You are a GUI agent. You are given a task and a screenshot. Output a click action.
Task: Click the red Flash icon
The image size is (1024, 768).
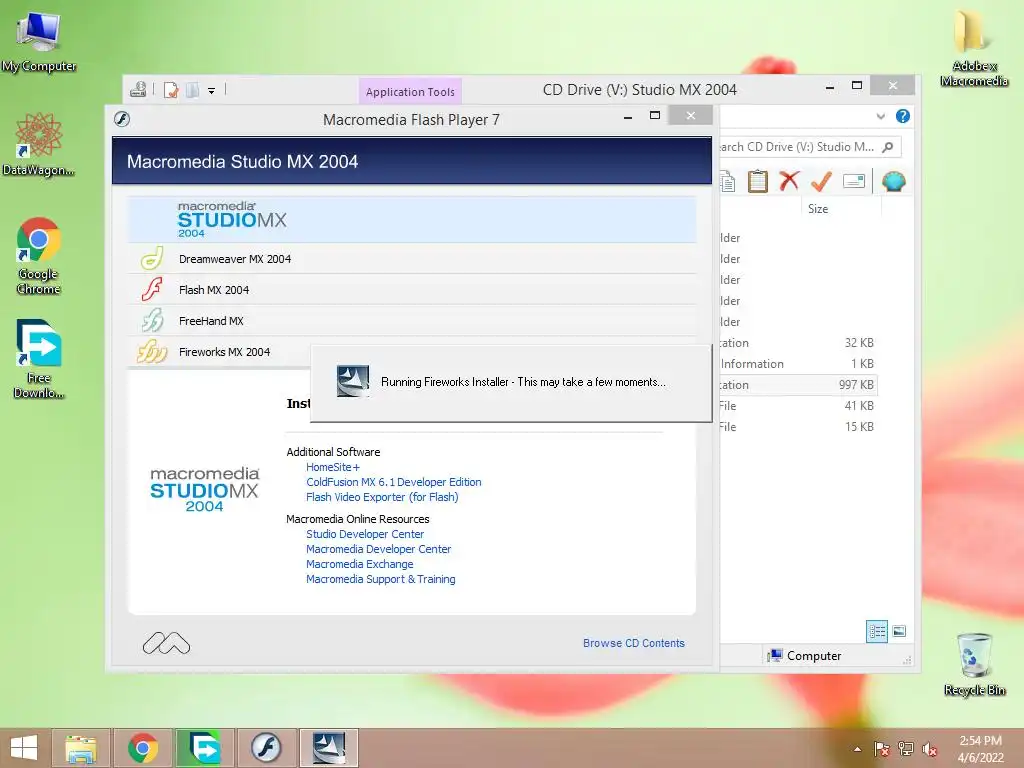(x=152, y=289)
